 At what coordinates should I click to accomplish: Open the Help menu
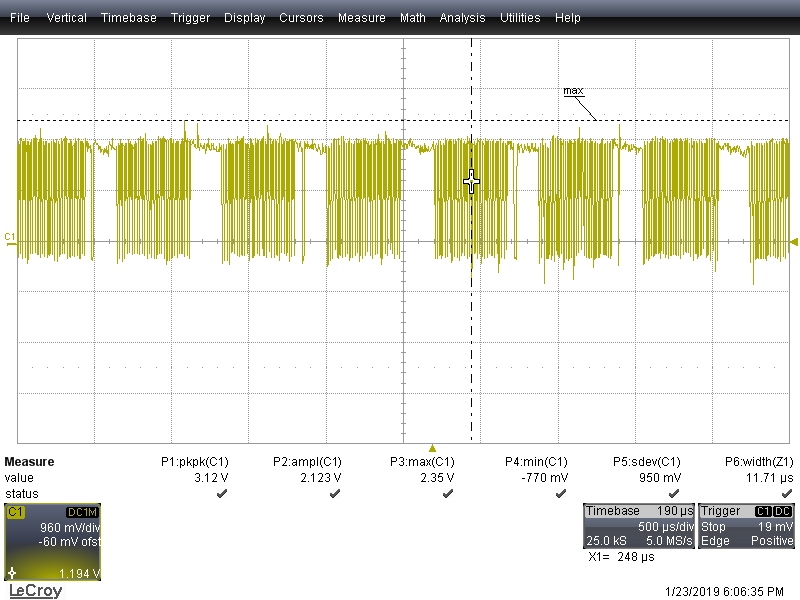pyautogui.click(x=568, y=18)
